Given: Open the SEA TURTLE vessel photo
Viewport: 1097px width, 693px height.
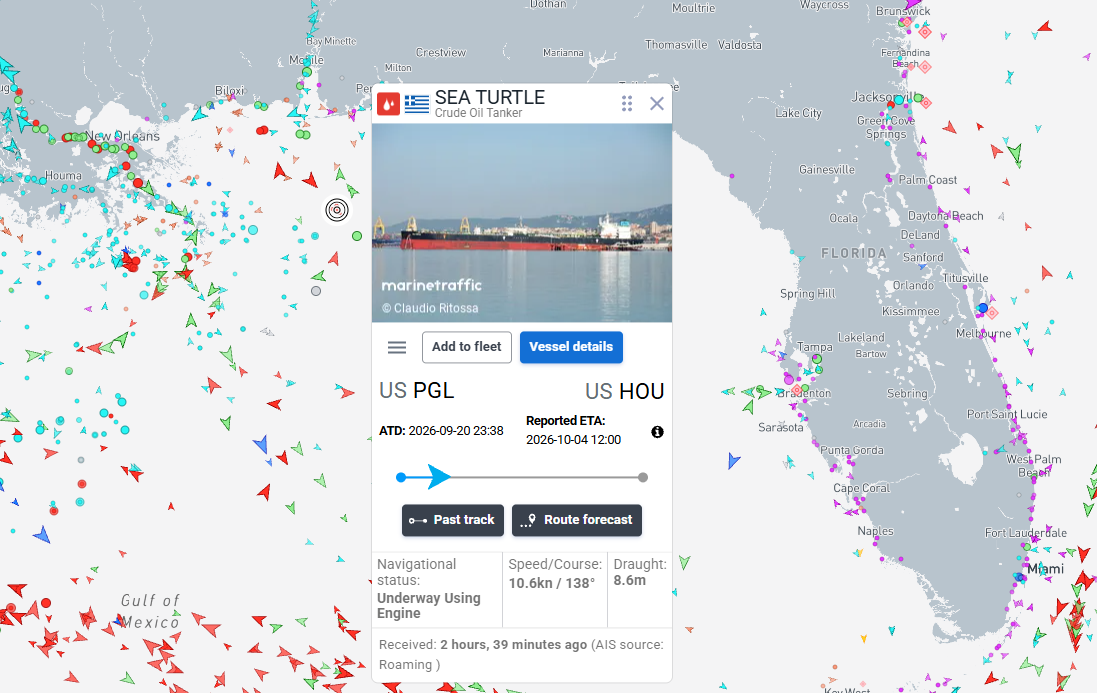Looking at the screenshot, I should [522, 223].
